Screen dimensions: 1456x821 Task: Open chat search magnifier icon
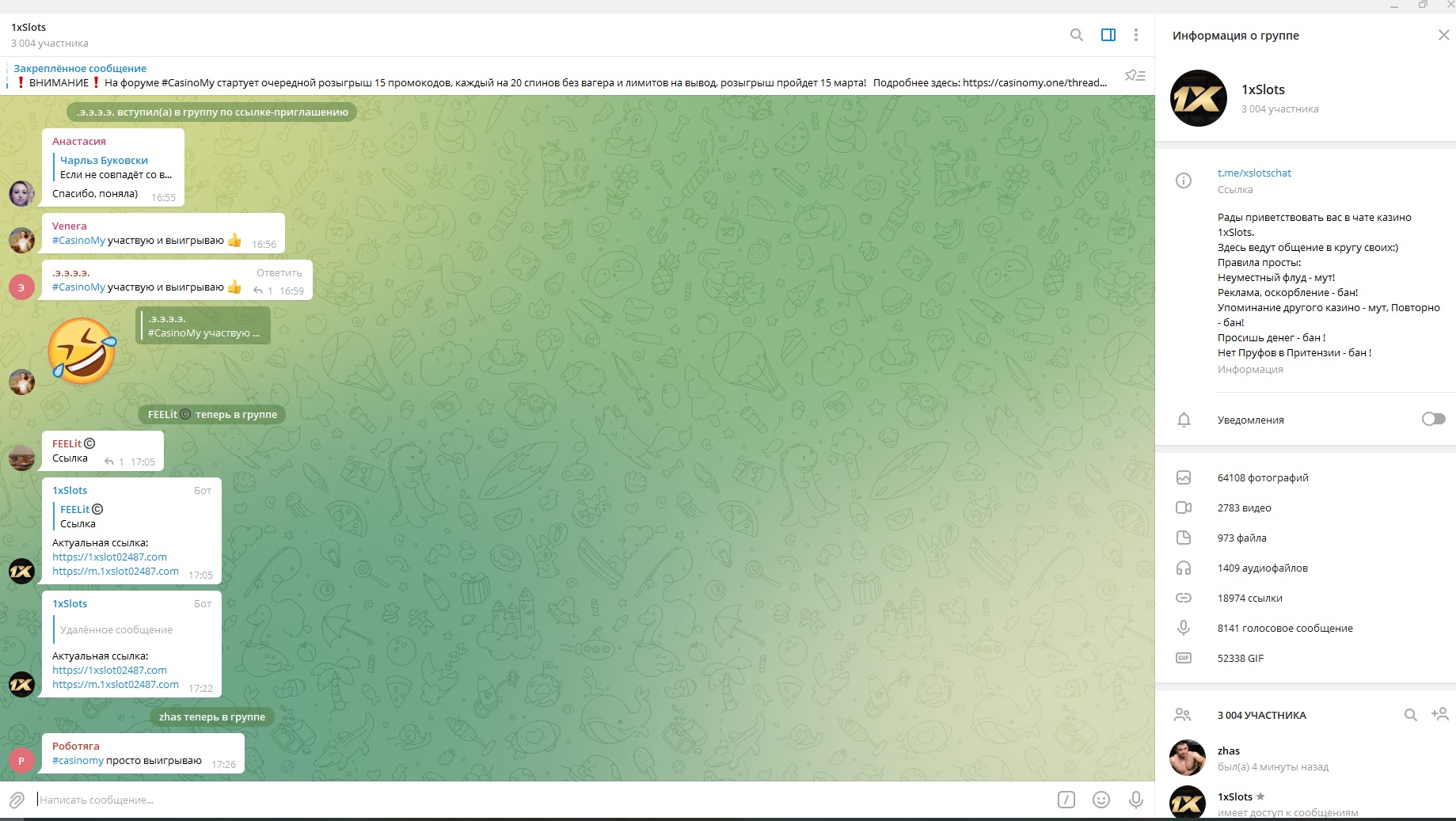1077,35
